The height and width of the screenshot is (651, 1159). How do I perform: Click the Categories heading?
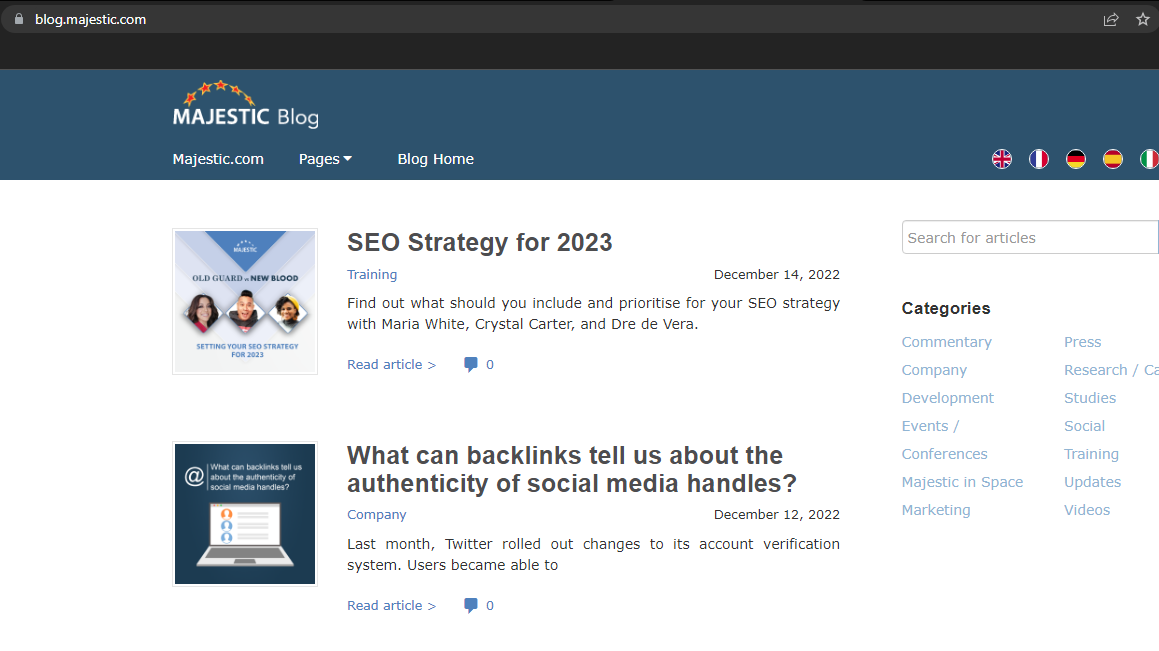945,308
